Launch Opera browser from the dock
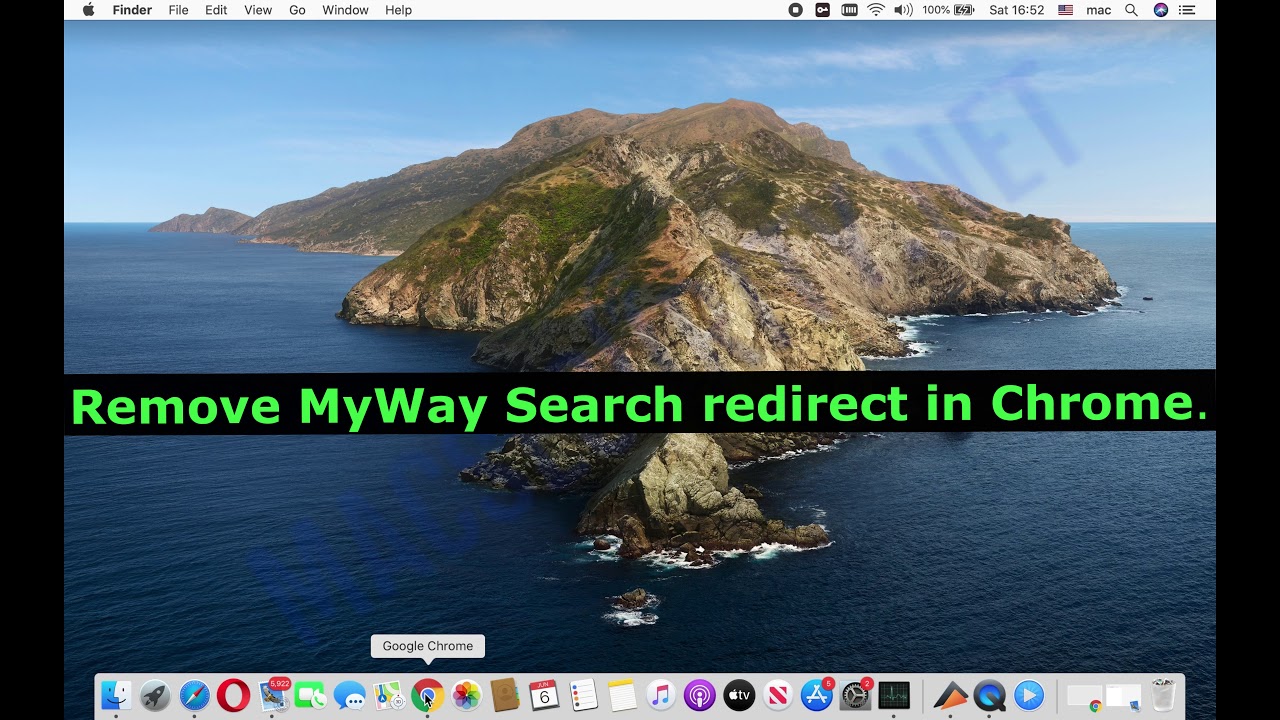This screenshot has height=720, width=1280. coord(233,695)
